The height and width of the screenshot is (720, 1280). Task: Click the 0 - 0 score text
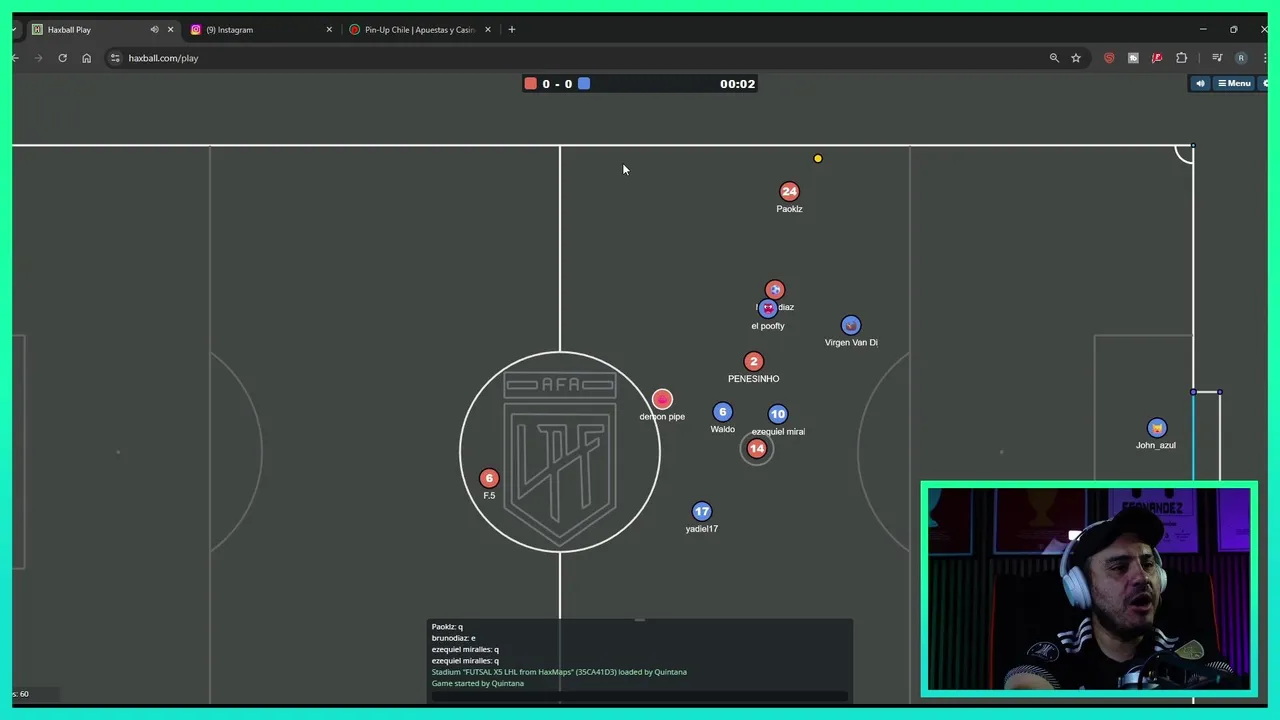pyautogui.click(x=557, y=84)
